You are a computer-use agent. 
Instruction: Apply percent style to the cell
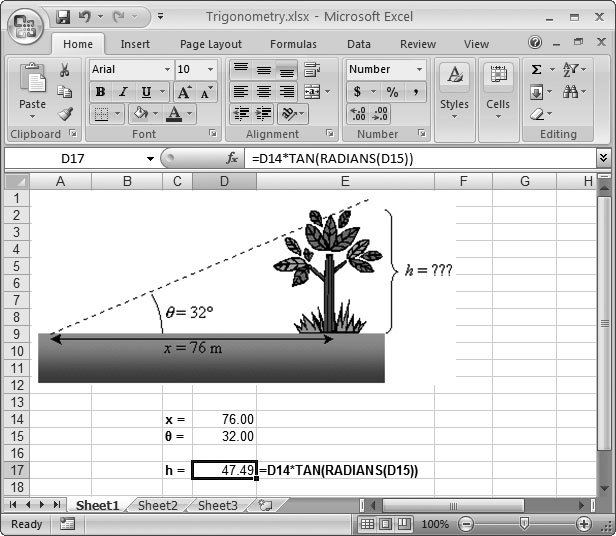[x=392, y=92]
